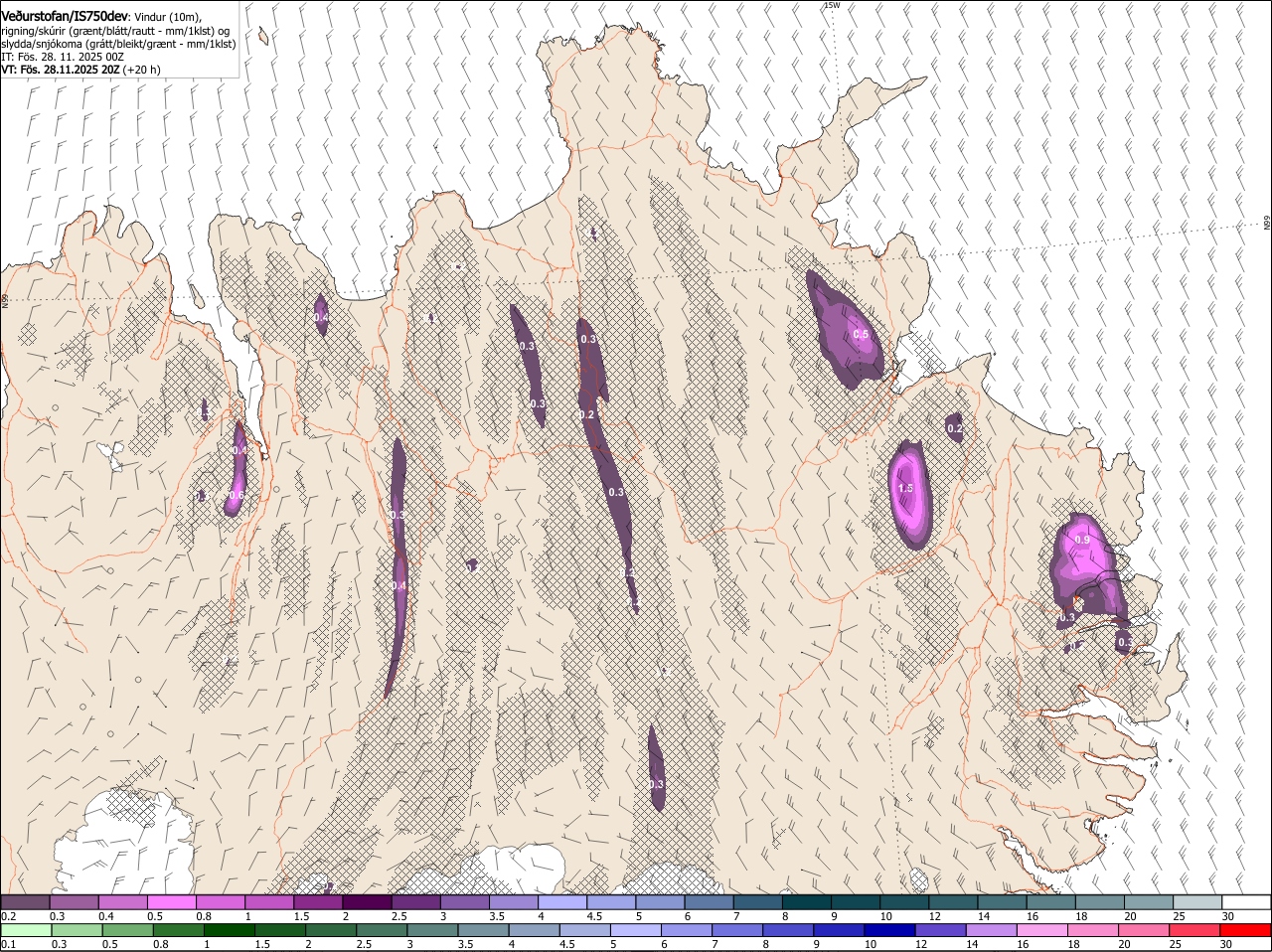Pick the upper-row legend swatch starting at 0.4
The width and height of the screenshot is (1272, 952).
[123, 902]
